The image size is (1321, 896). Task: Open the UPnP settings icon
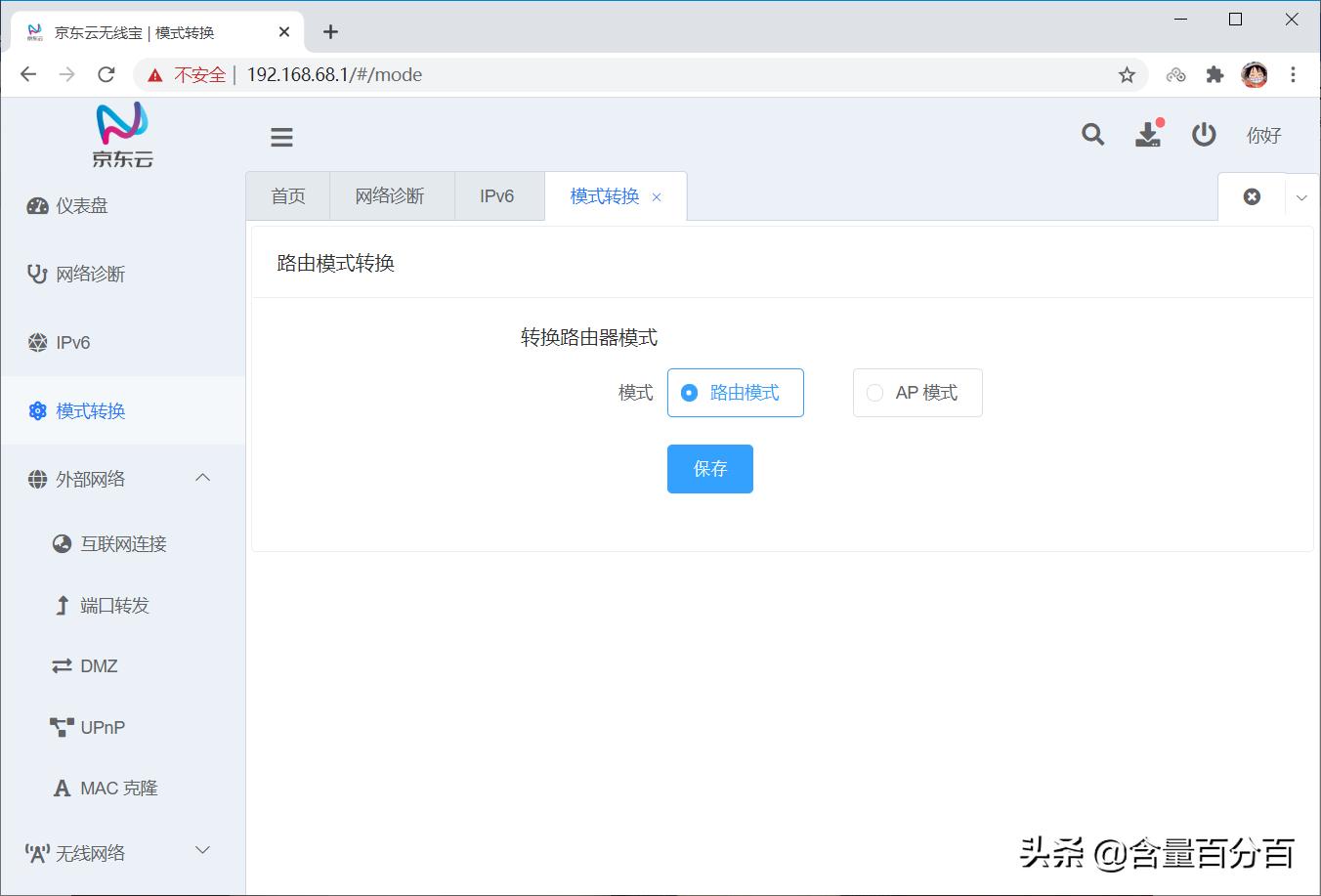(x=61, y=726)
